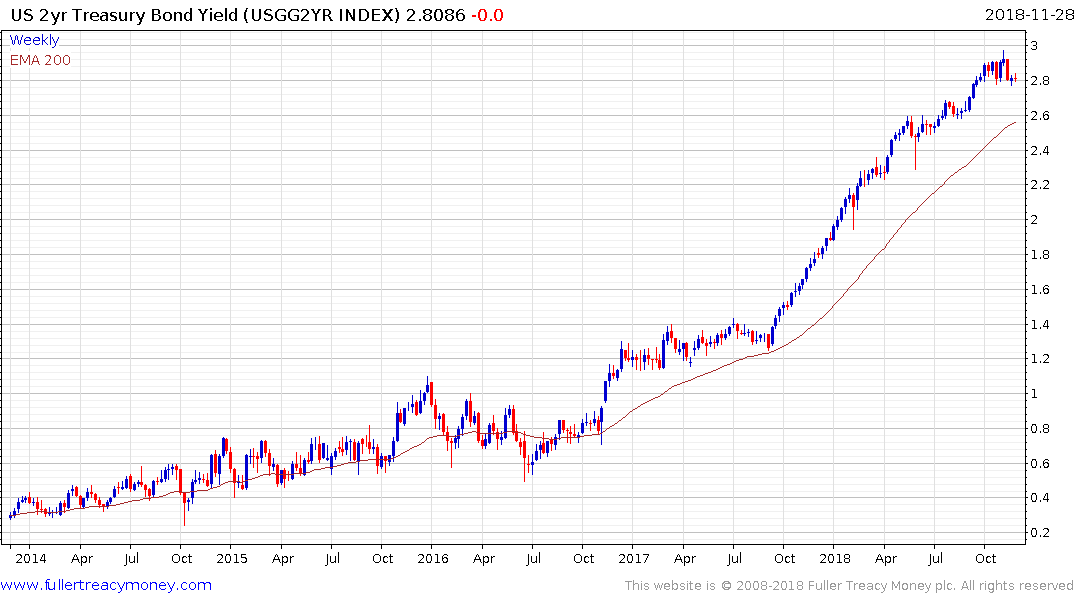Click the y-axis value 0.2
The height and width of the screenshot is (600, 1075).
click(1039, 533)
